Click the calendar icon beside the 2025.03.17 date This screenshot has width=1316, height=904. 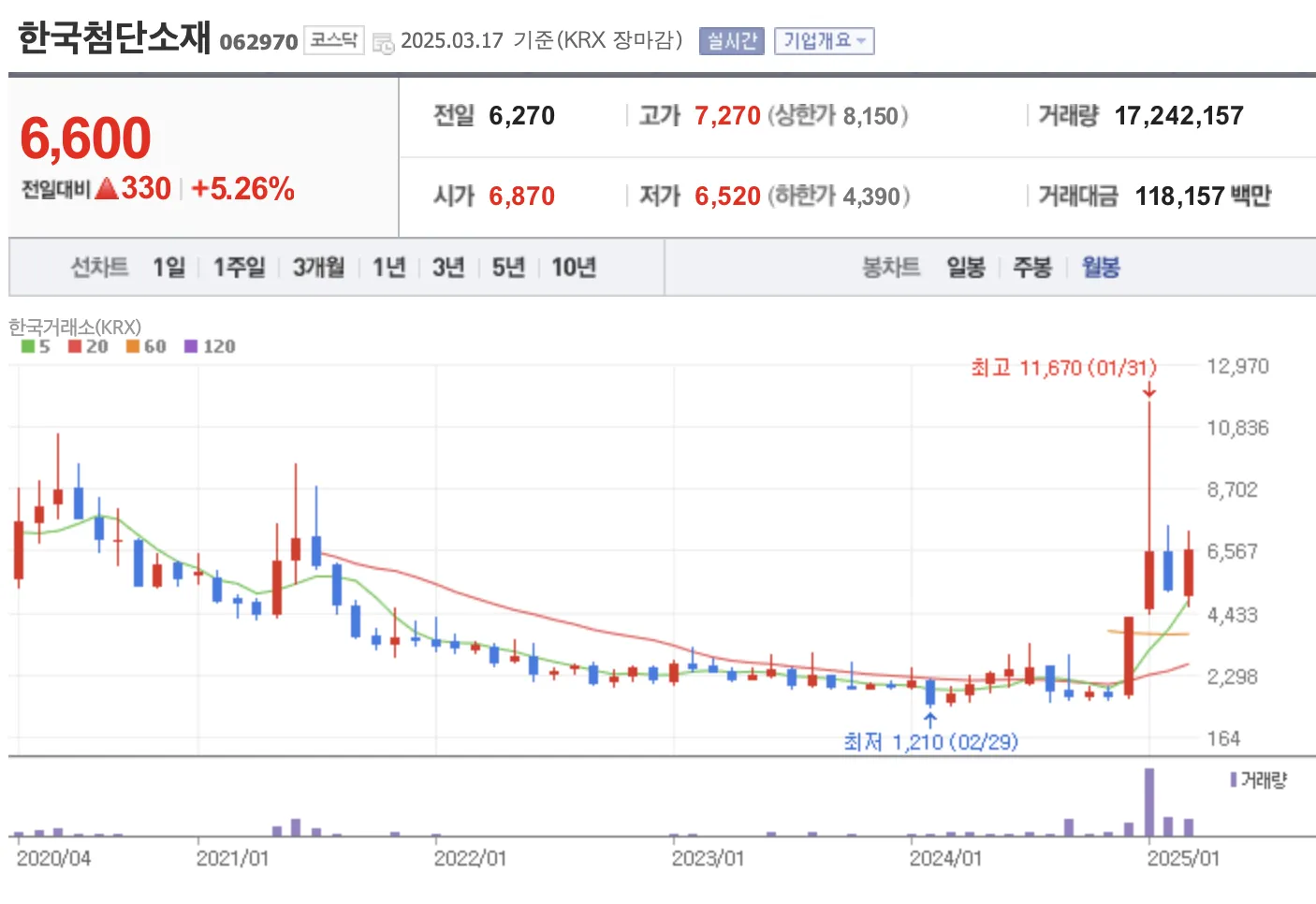click(383, 43)
